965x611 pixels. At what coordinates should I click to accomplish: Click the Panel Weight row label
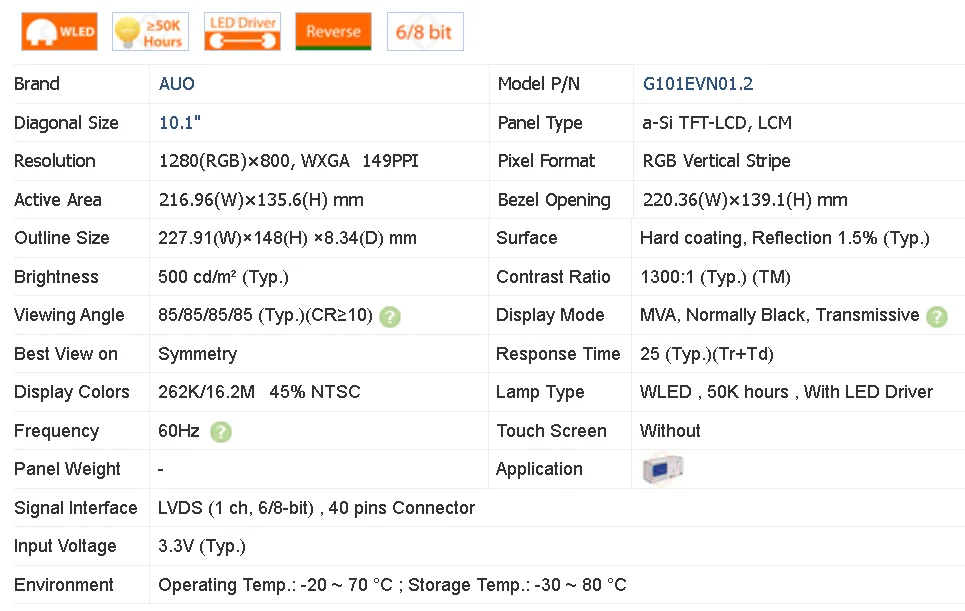(67, 469)
